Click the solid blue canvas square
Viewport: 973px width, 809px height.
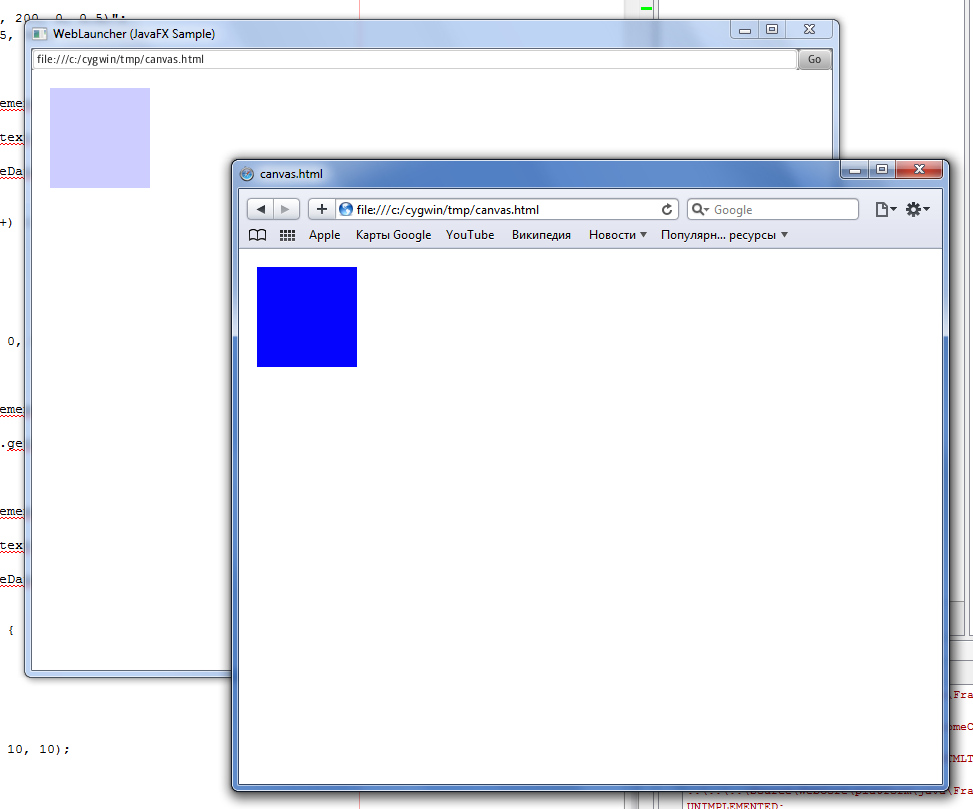point(307,317)
